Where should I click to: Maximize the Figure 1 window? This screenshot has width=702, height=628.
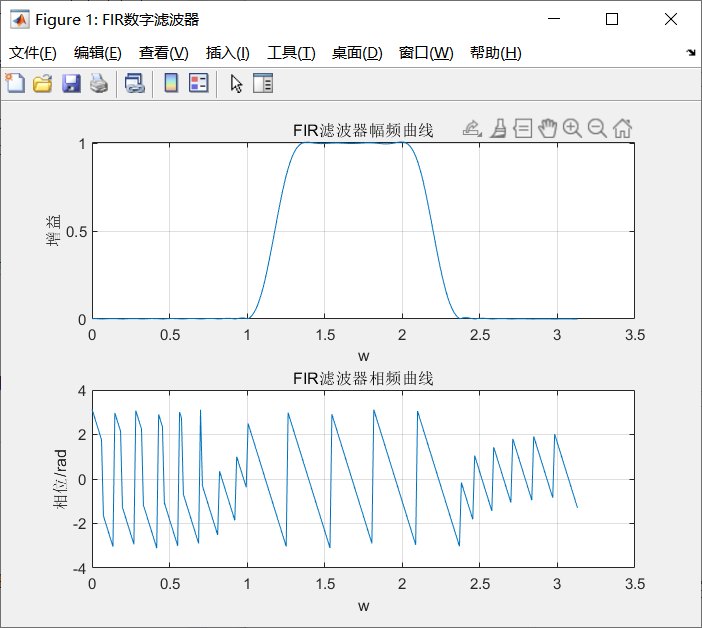point(612,19)
